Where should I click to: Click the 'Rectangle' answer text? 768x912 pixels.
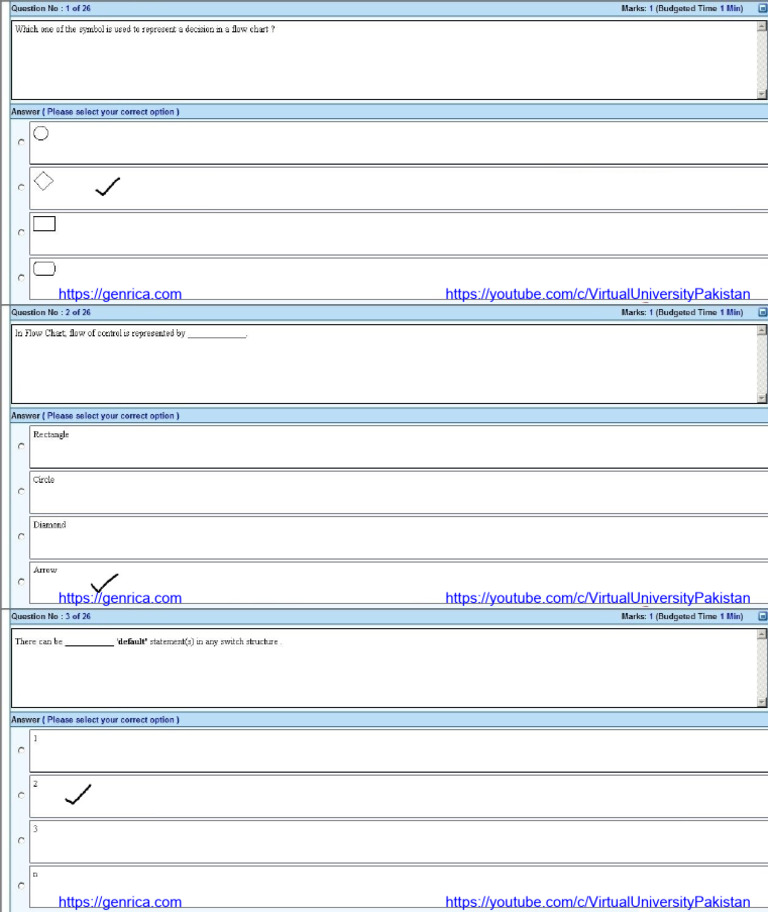click(51, 434)
